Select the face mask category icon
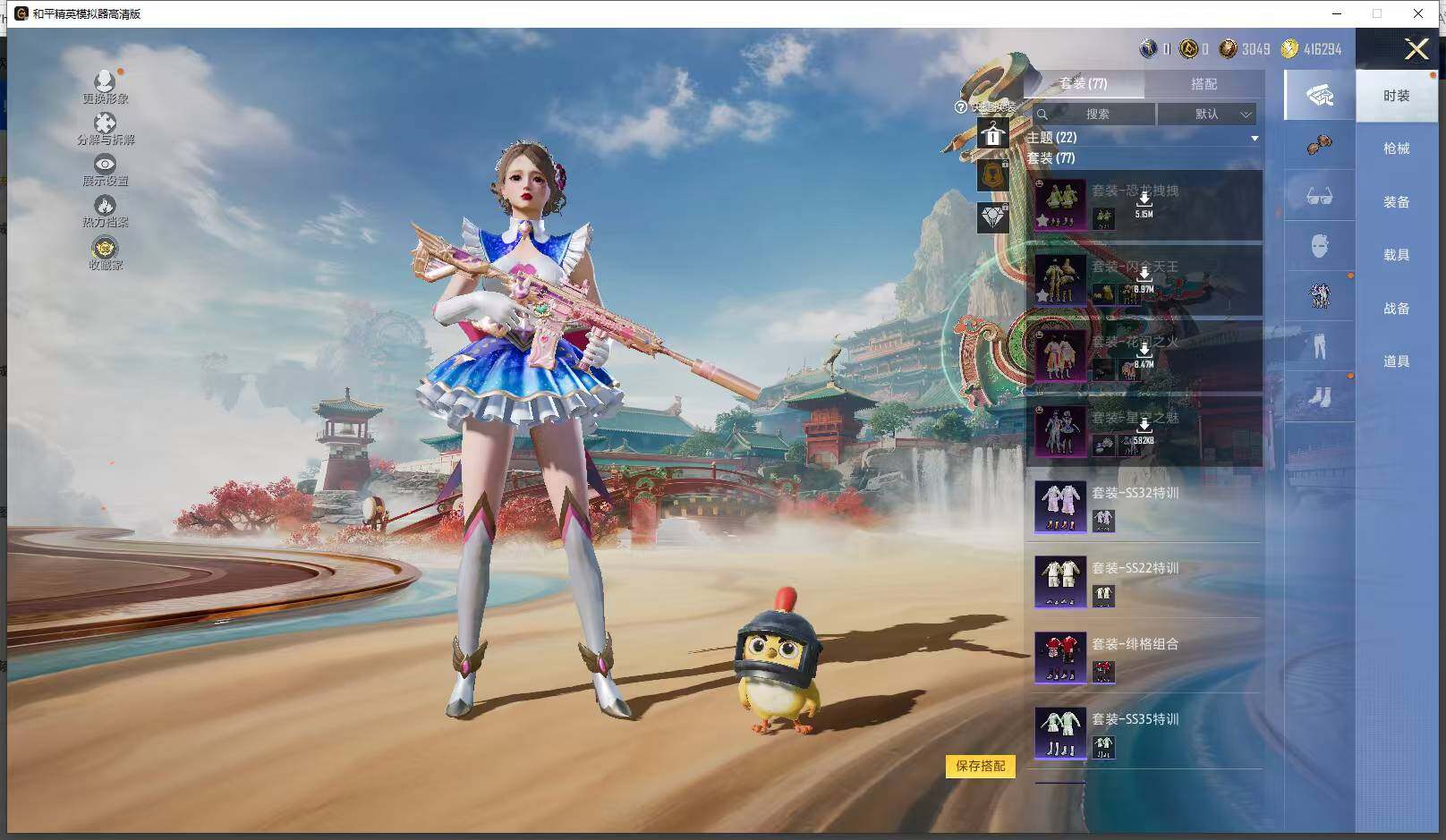Screen dimensions: 1446x840 (x=1319, y=245)
